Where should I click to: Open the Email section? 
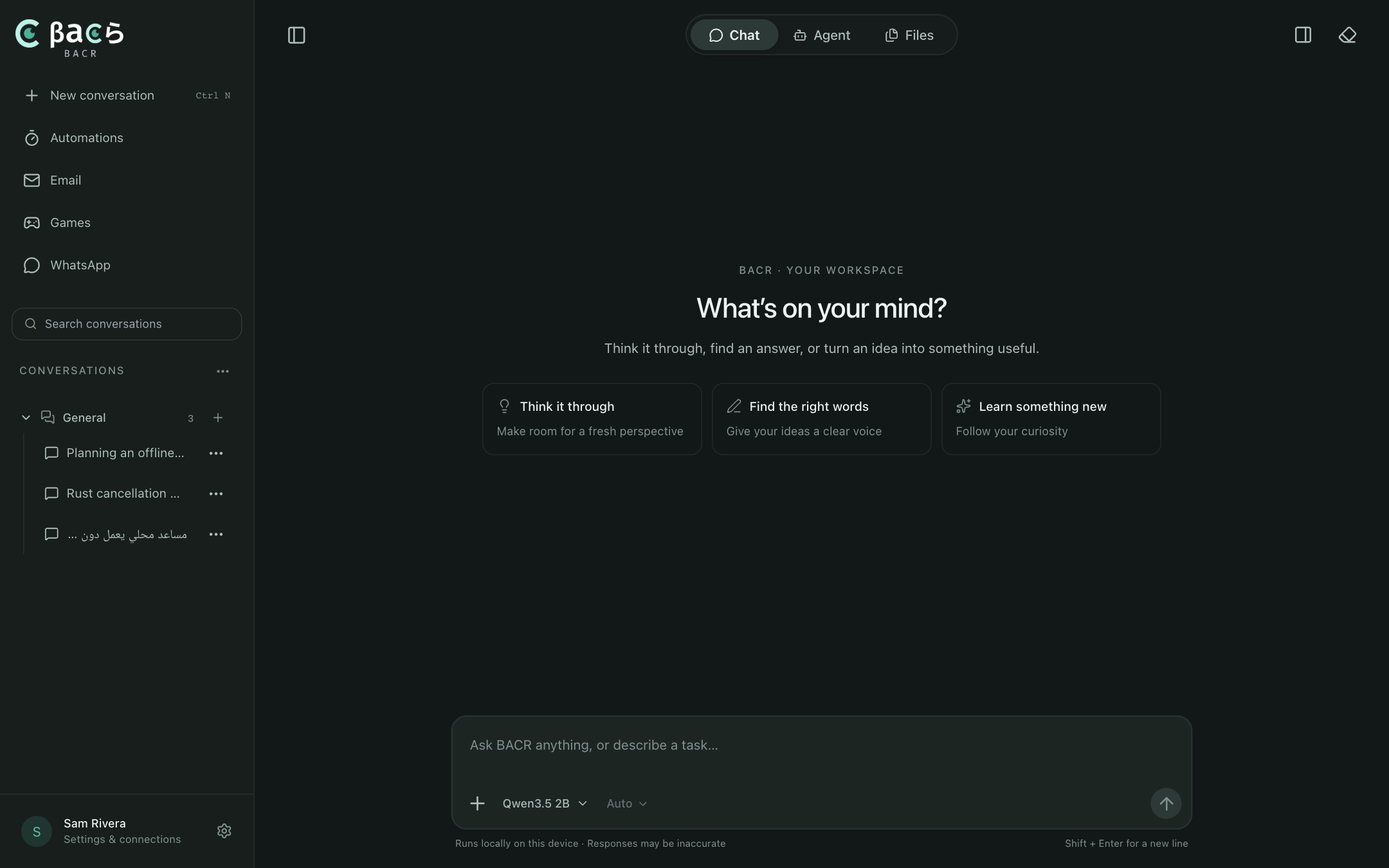(x=127, y=180)
